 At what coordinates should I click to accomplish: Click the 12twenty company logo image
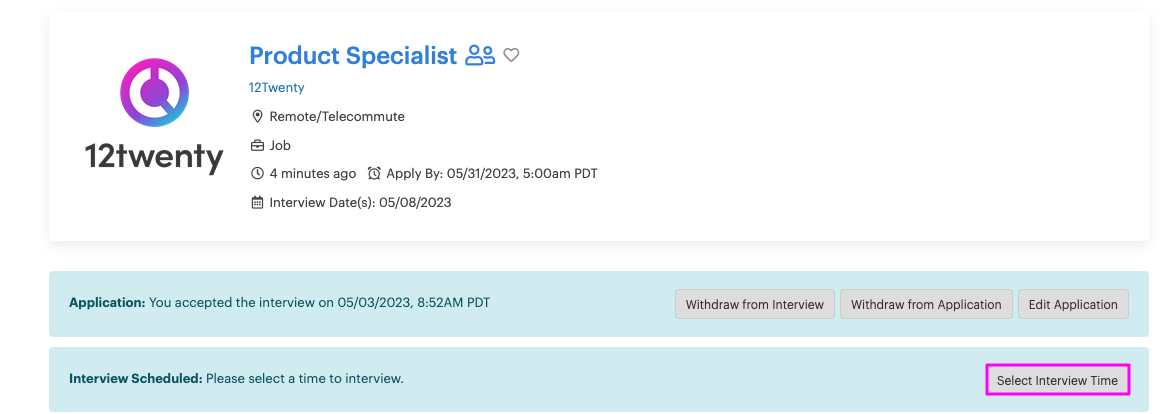click(x=154, y=117)
